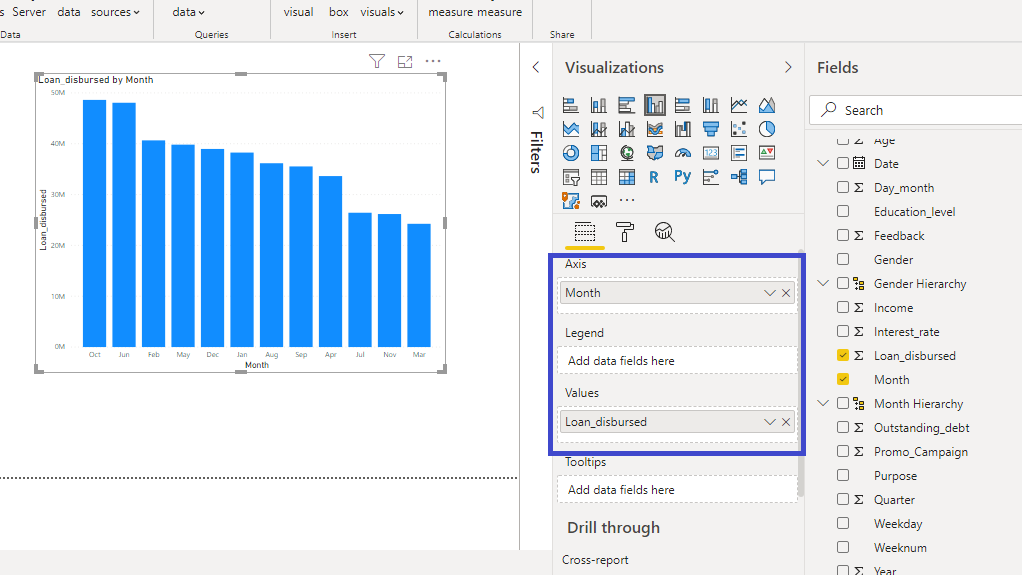Click the Fields search box

tap(920, 110)
